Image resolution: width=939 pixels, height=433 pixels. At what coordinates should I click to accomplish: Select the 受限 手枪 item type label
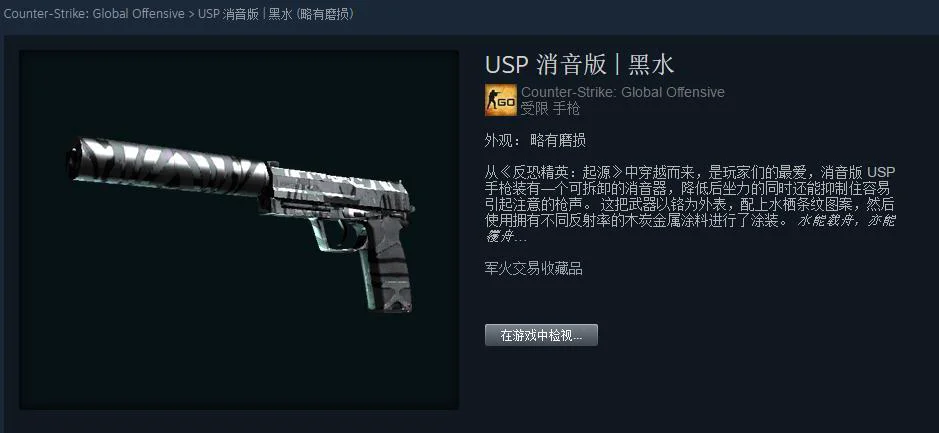[550, 109]
